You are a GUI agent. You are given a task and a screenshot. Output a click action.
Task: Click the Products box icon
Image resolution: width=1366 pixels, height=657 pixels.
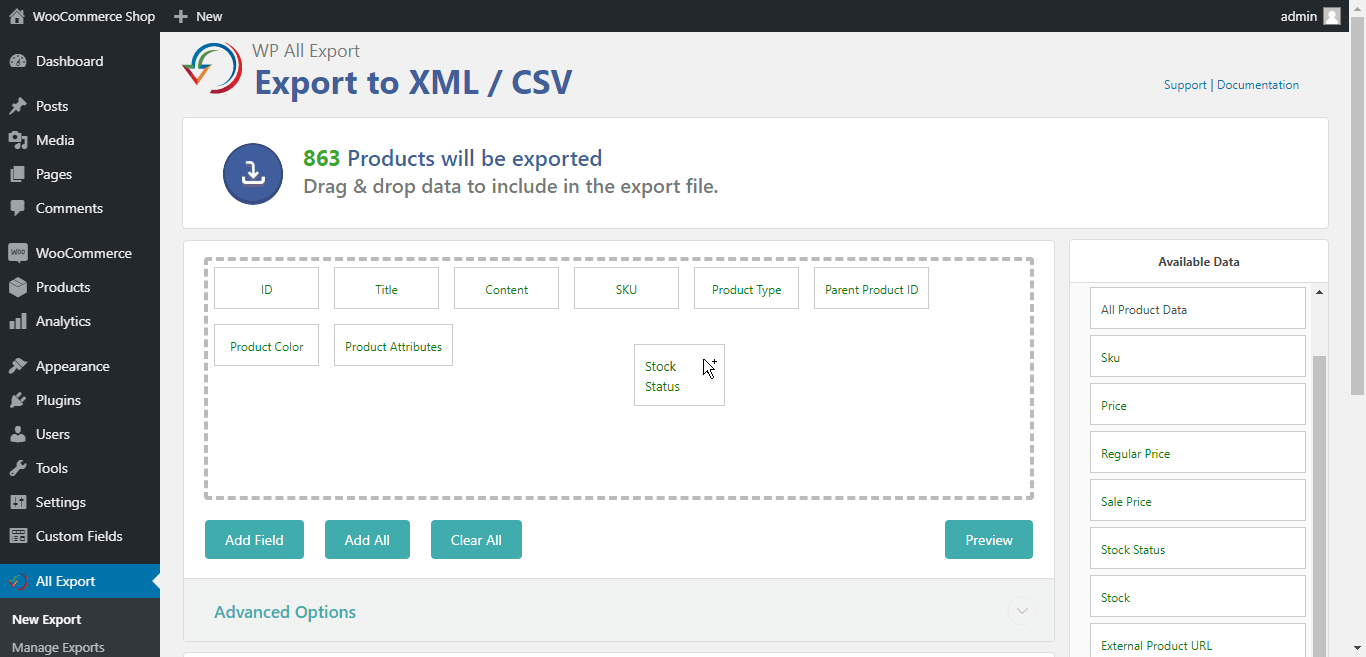coord(17,287)
